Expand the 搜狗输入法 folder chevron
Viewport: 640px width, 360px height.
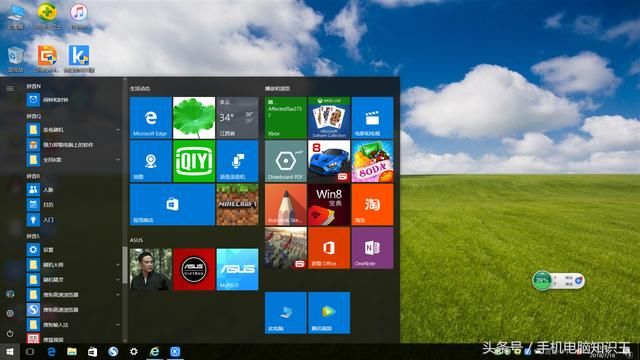point(118,325)
